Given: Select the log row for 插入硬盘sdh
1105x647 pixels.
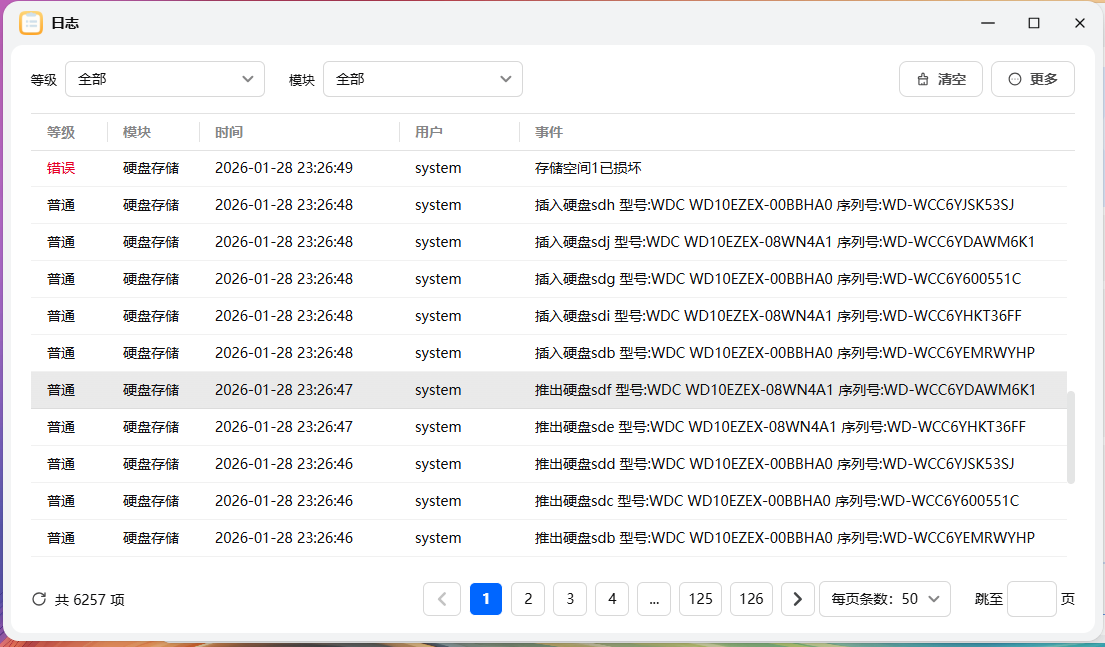Looking at the screenshot, I should (x=550, y=204).
